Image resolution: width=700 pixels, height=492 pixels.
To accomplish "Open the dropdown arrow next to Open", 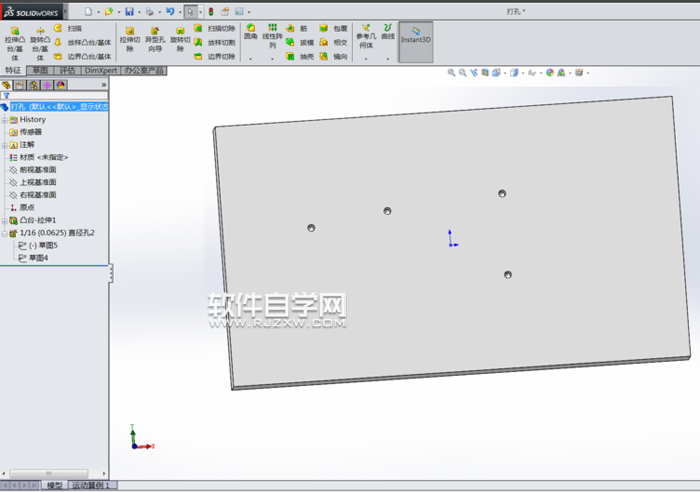I will click(119, 12).
